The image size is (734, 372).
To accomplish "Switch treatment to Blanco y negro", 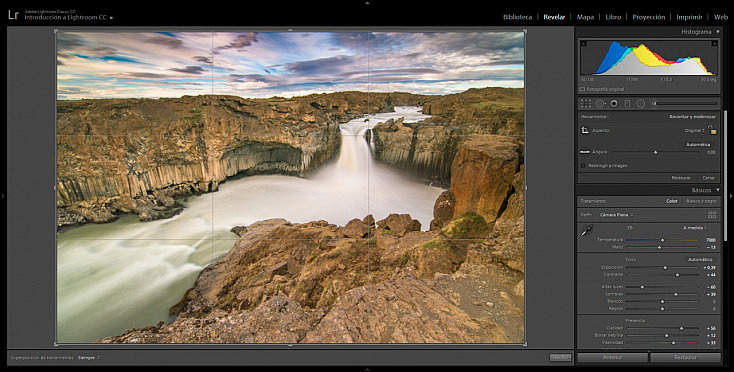I will pos(701,201).
